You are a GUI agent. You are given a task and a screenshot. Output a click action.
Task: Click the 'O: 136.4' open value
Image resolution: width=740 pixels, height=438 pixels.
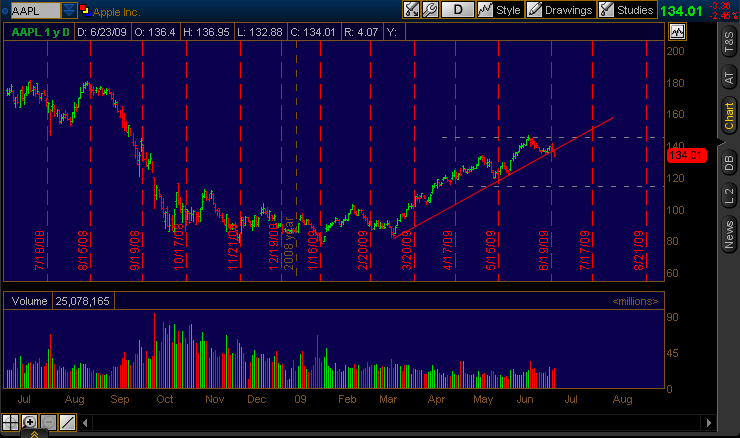[x=155, y=32]
